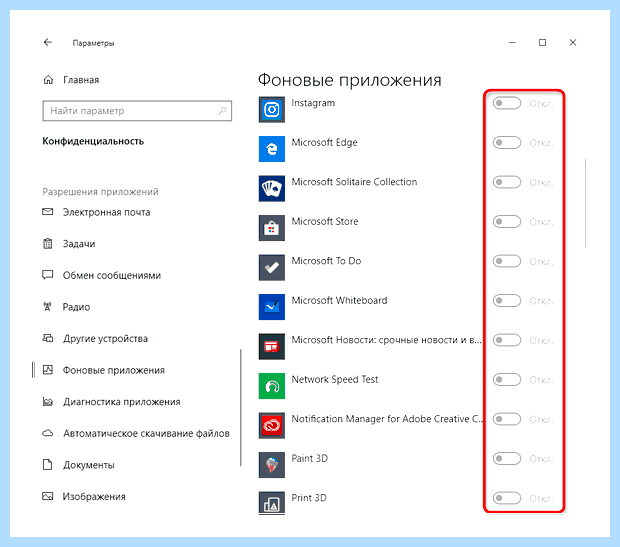Screen dimensions: 620x547
Task: Click the chat bubble icon for Обмен сообщениями
Action: pos(48,275)
